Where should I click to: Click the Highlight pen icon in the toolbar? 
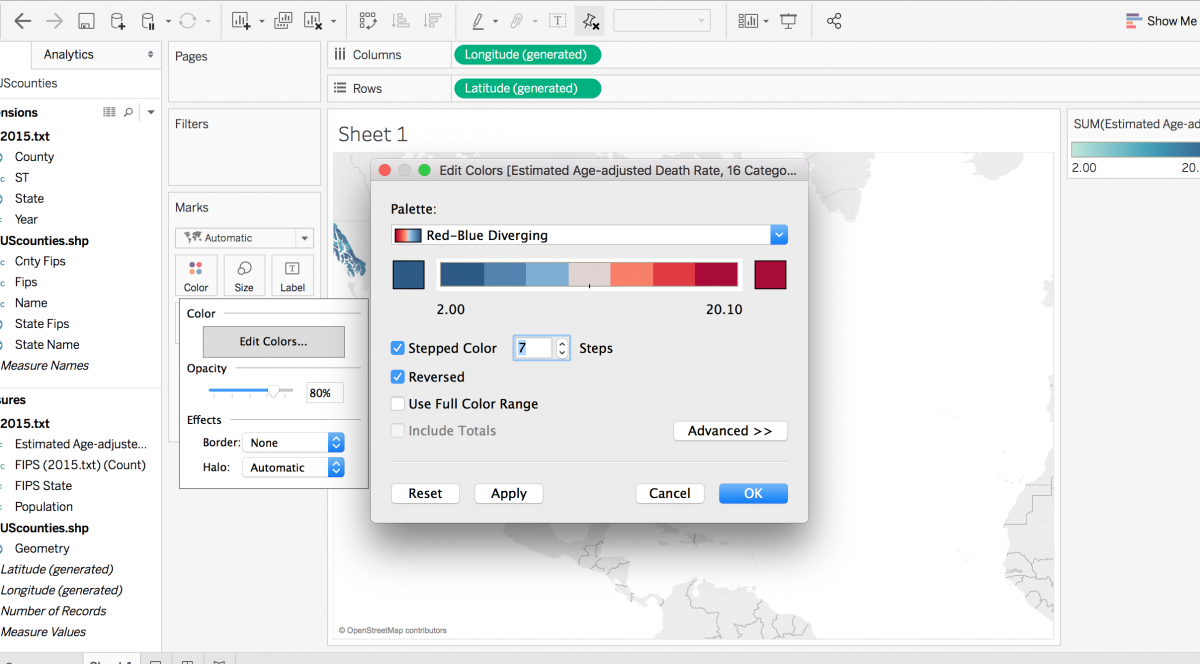click(x=478, y=20)
